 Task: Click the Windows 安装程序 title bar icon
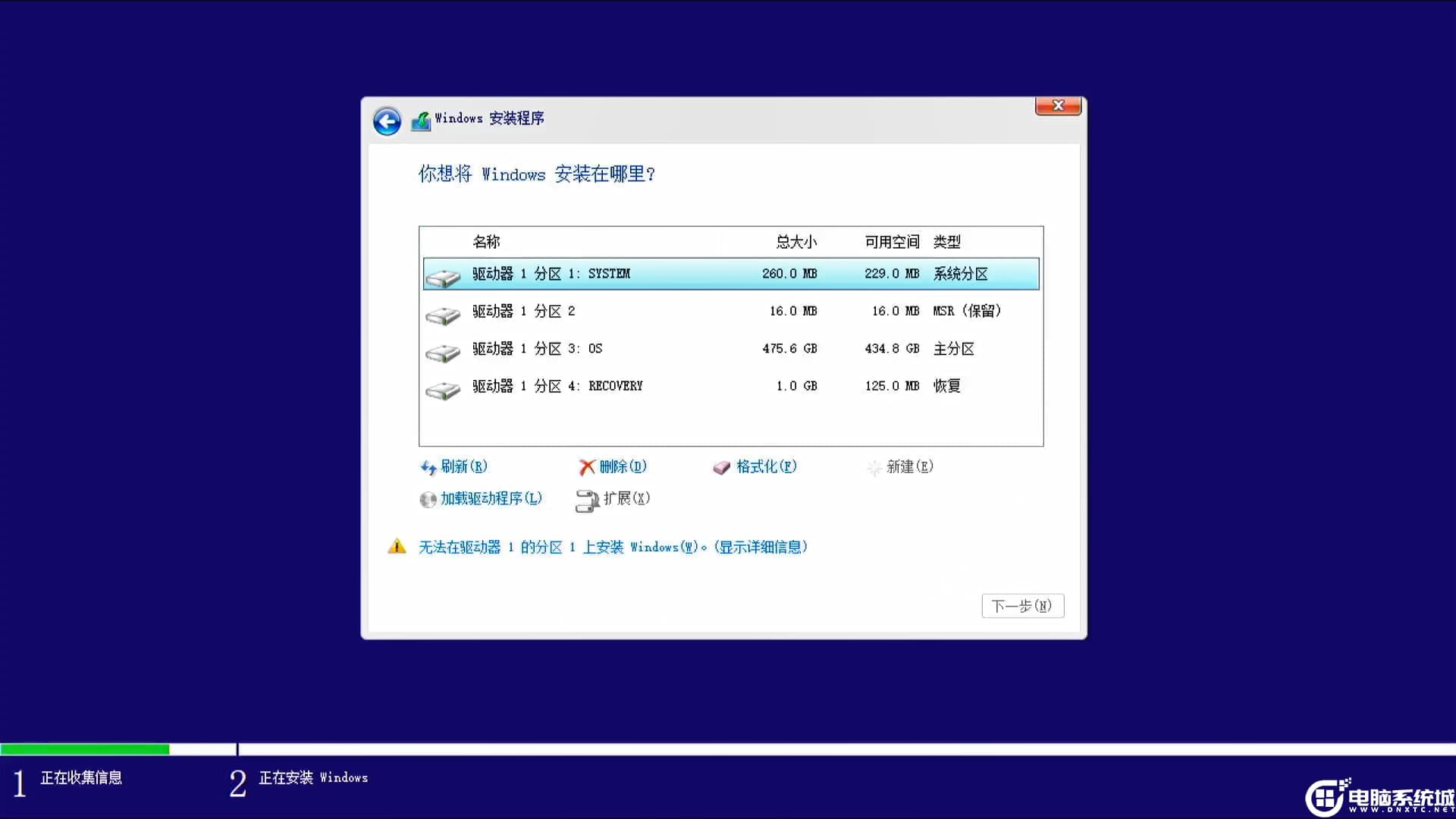422,119
